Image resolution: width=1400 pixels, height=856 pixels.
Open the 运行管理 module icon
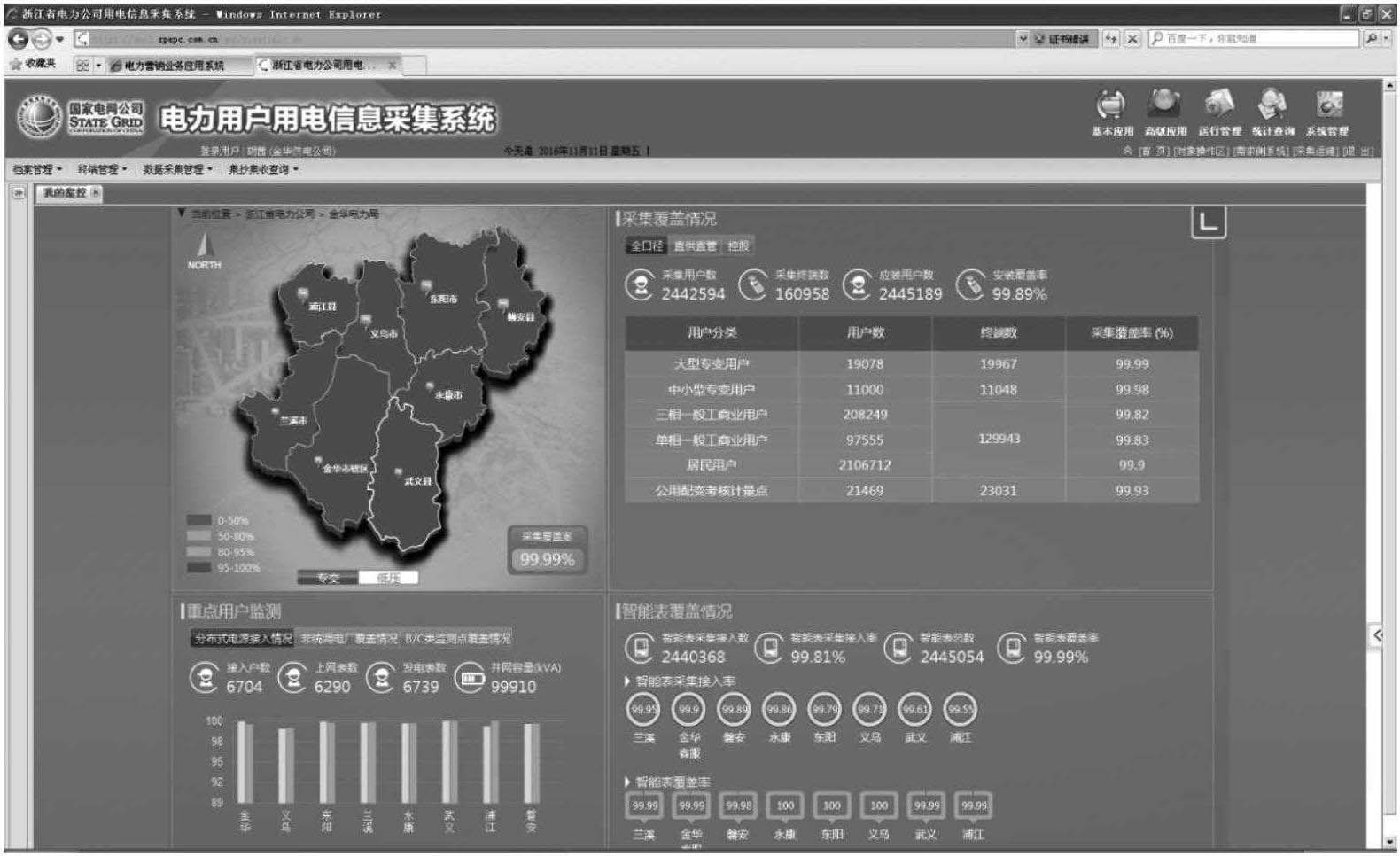coord(1219,104)
